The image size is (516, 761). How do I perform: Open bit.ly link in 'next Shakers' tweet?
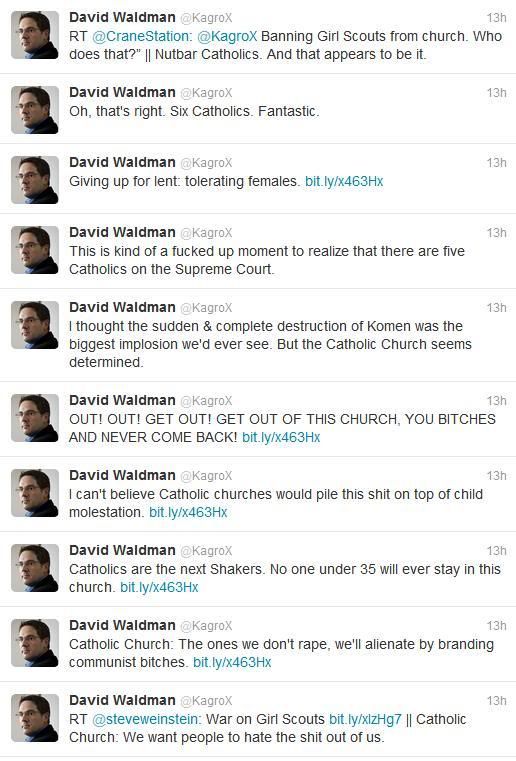159,587
